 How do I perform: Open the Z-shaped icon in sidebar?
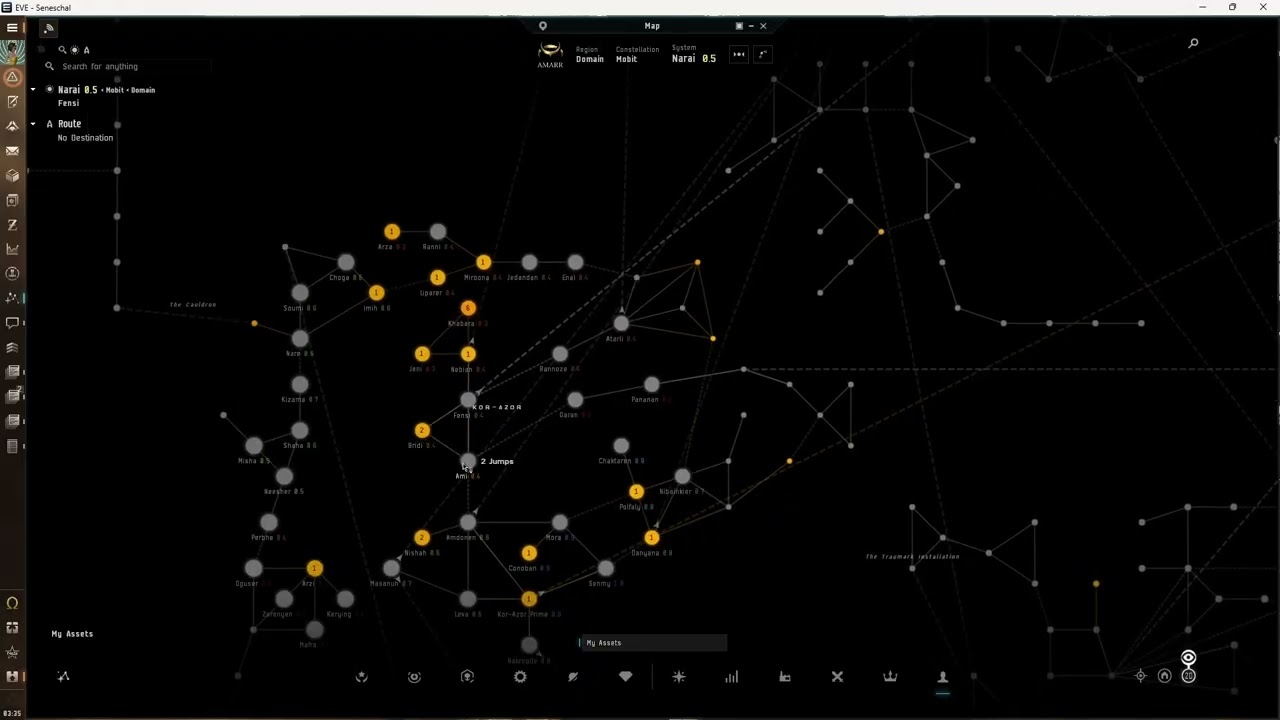[x=12, y=225]
